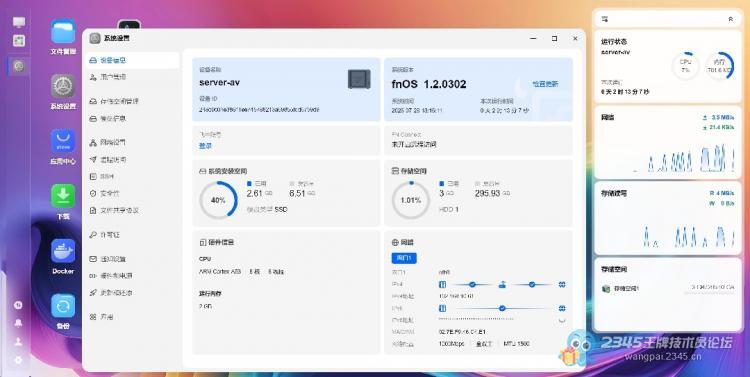The image size is (750, 377).
Task: Open the update rocket sidebar item
Action: 132,293
